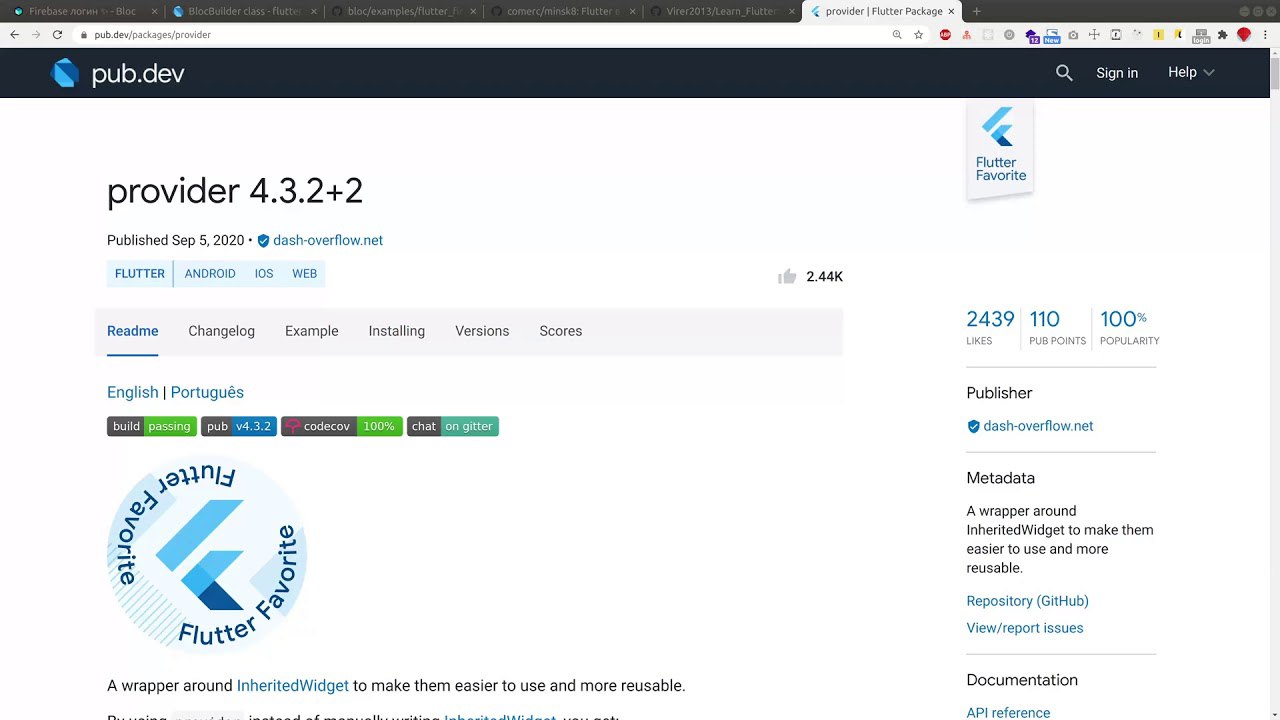Expand the Help dropdown menu

click(x=1191, y=72)
